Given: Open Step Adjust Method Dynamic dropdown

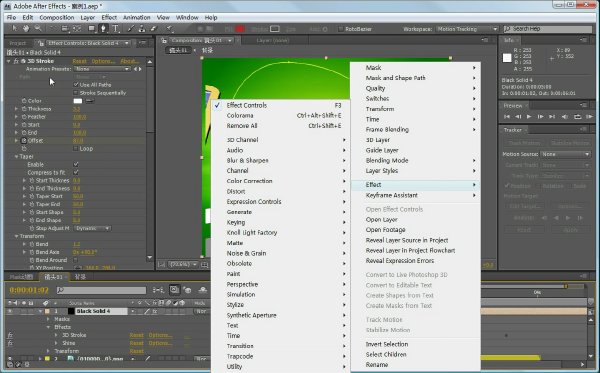Looking at the screenshot, I should tap(92, 228).
